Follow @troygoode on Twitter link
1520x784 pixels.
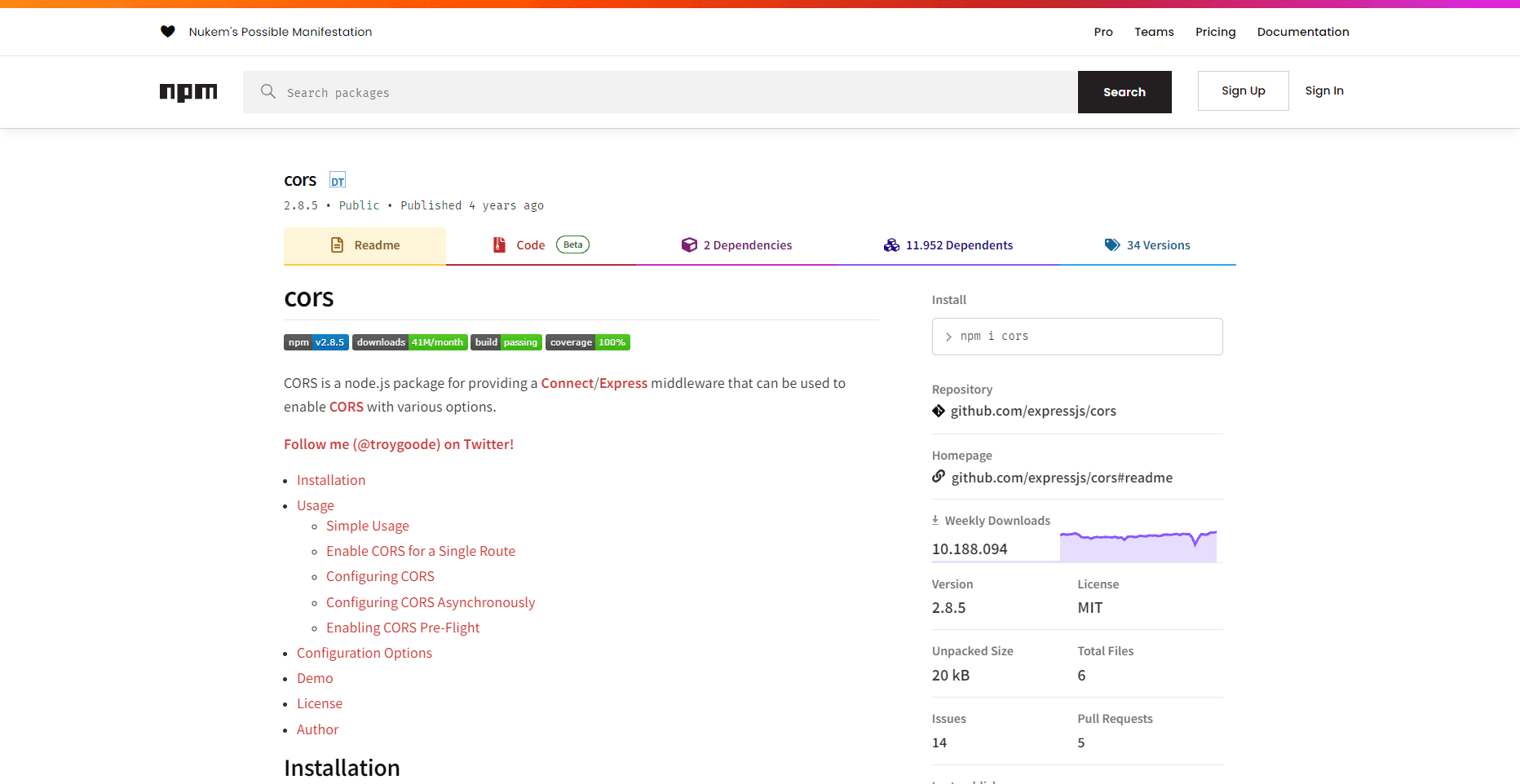pyautogui.click(x=399, y=444)
